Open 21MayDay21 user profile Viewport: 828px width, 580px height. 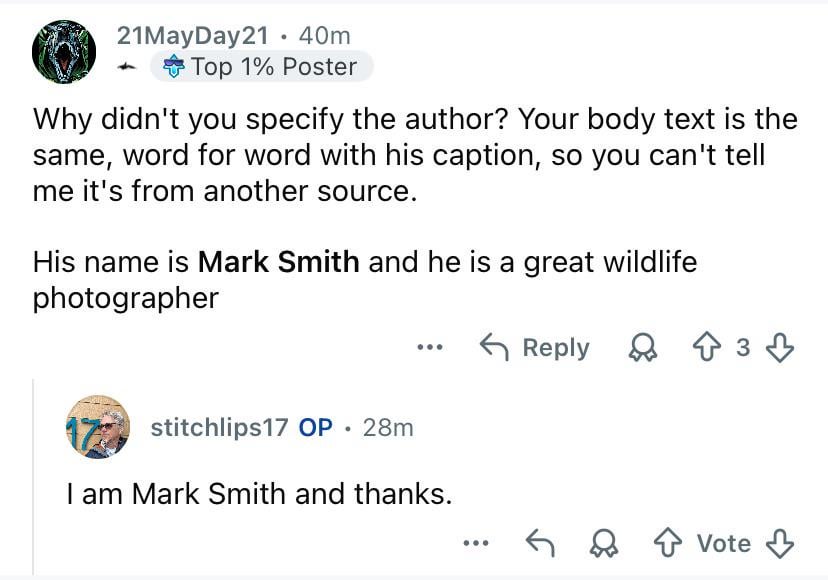pyautogui.click(x=192, y=36)
